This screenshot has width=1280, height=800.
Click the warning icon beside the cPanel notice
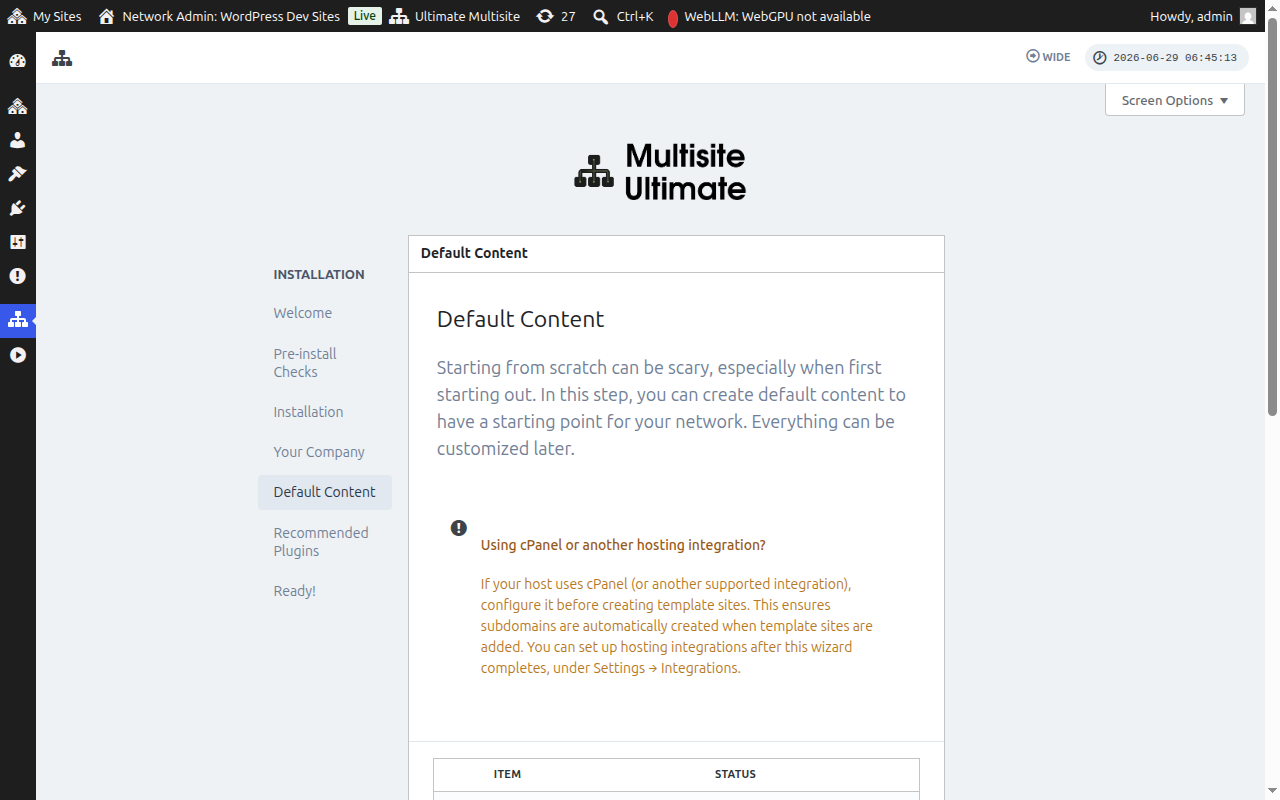[x=459, y=527]
